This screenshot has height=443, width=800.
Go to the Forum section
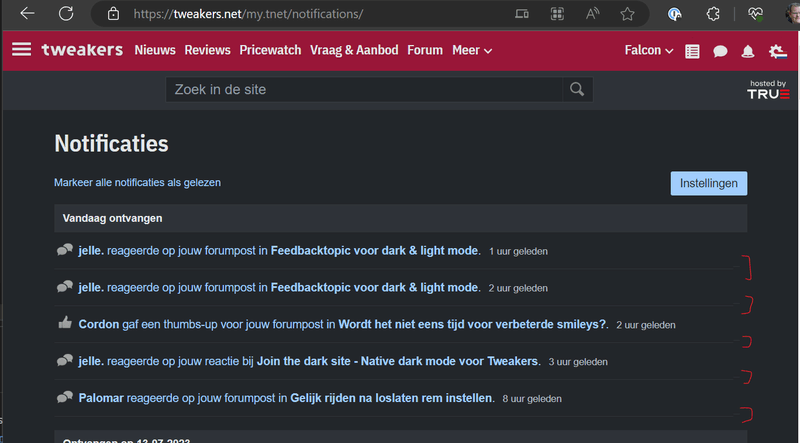(x=425, y=50)
